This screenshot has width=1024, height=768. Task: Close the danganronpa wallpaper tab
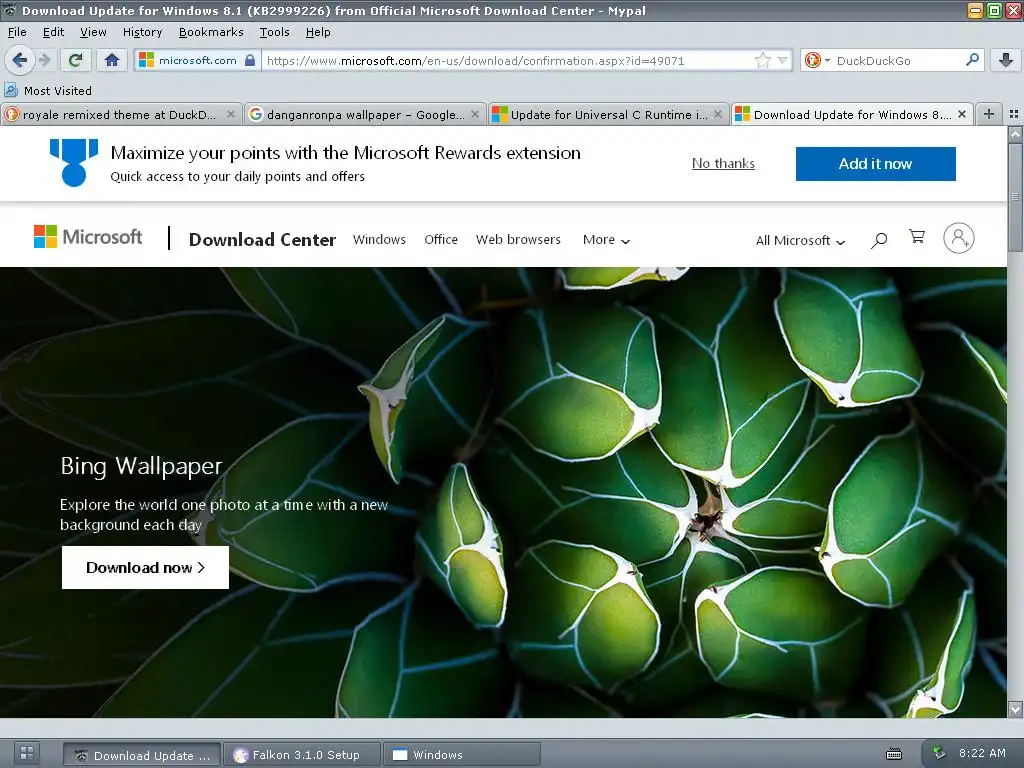pyautogui.click(x=475, y=114)
